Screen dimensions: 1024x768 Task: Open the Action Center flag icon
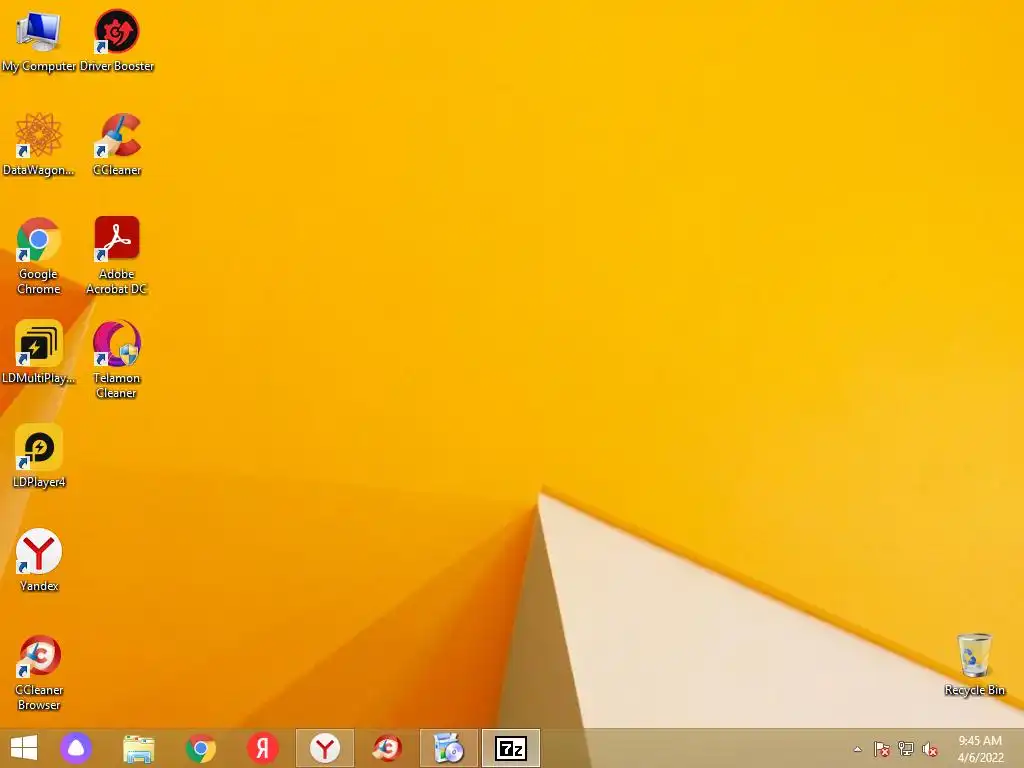click(x=882, y=749)
